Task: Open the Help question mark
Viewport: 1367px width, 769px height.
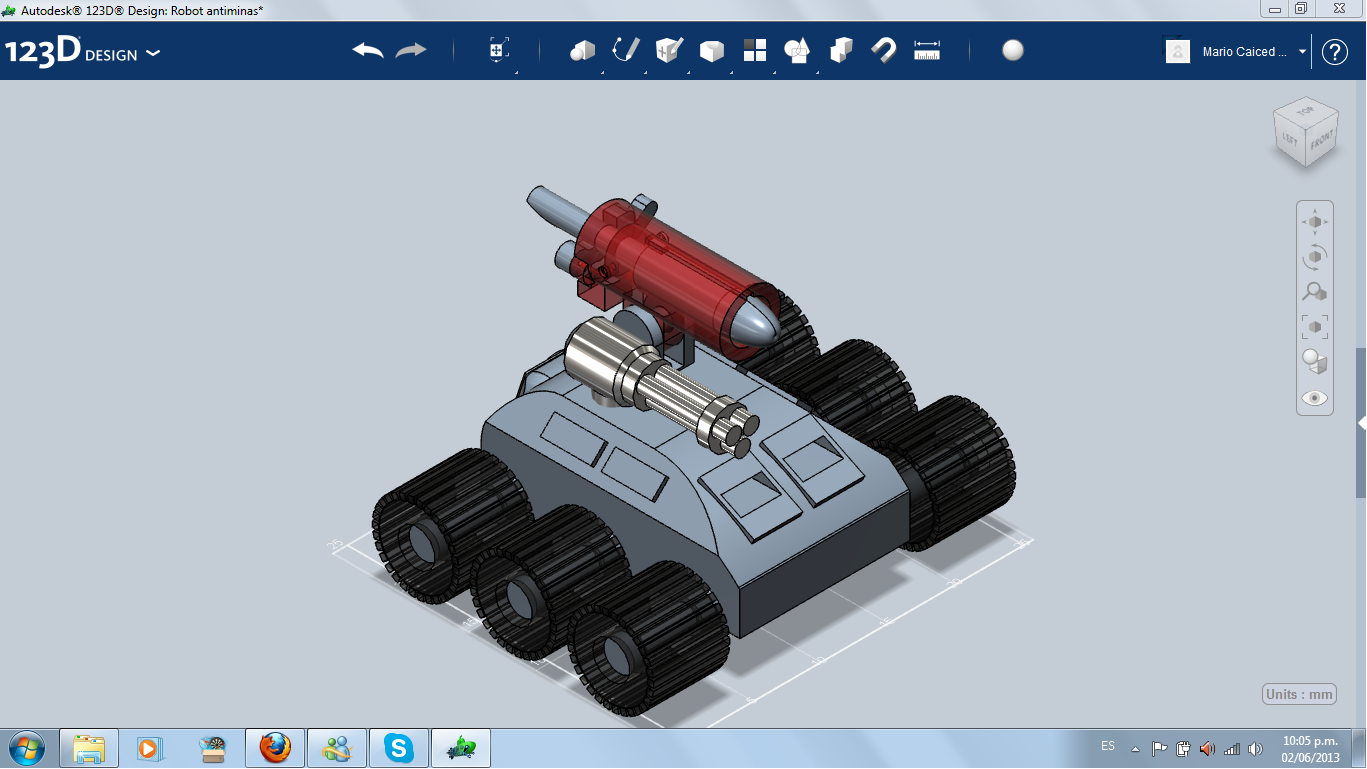Action: point(1335,52)
